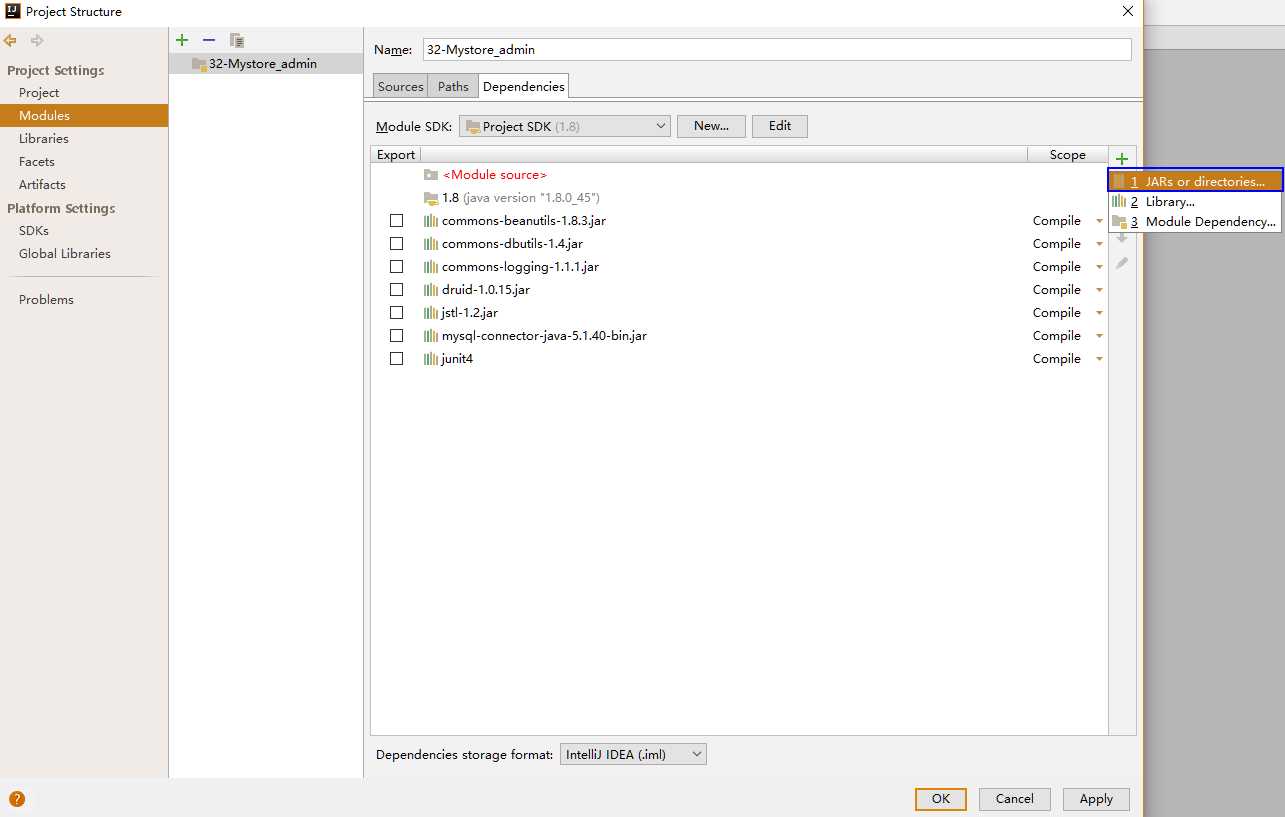The height and width of the screenshot is (817, 1285).
Task: Select Modules in the sidebar
Action: point(84,116)
